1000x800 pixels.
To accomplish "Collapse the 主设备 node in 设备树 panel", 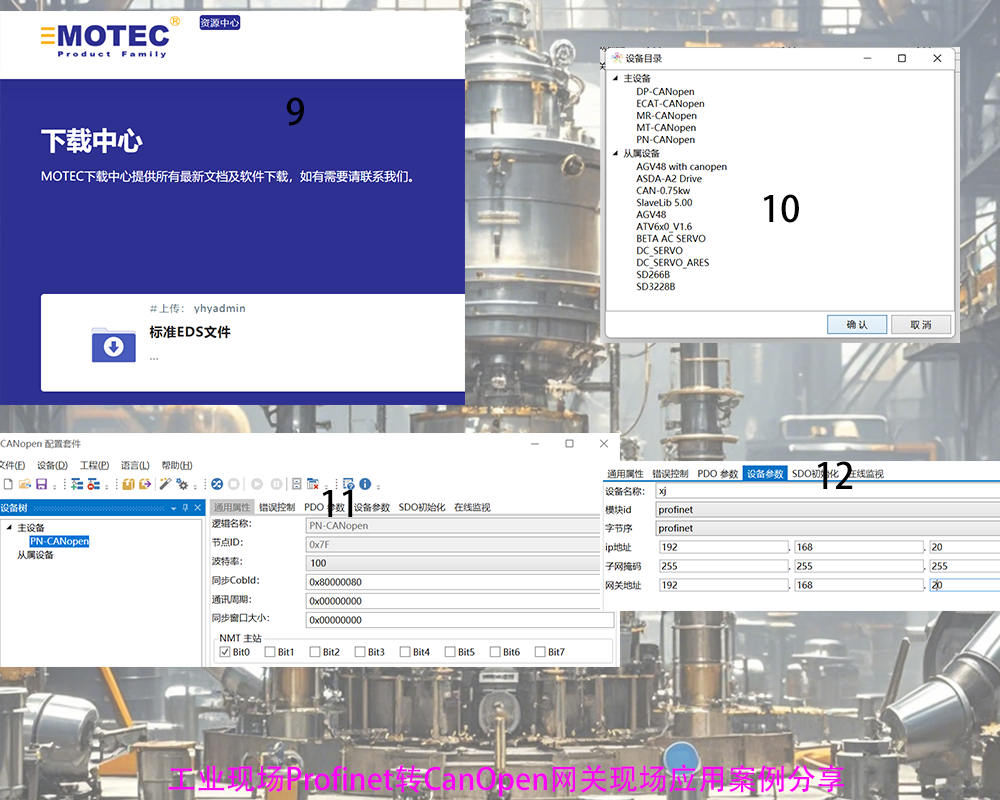I will coord(9,528).
